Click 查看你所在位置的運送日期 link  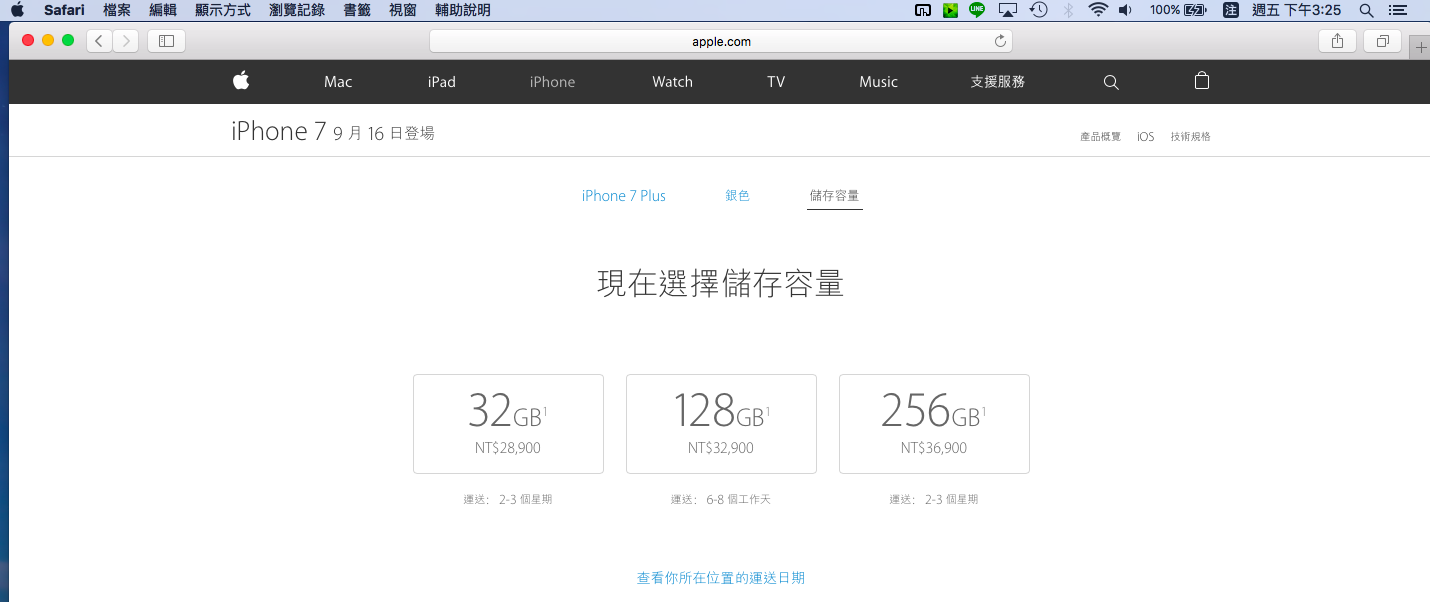pos(721,578)
